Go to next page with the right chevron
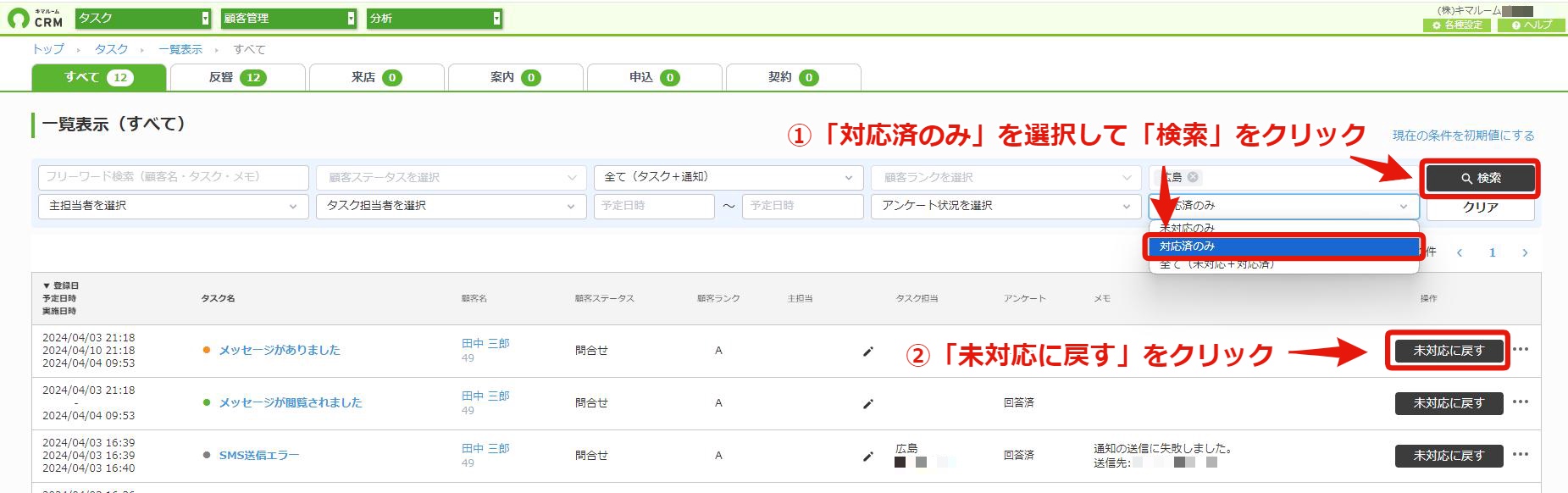1568x493 pixels. pyautogui.click(x=1525, y=252)
